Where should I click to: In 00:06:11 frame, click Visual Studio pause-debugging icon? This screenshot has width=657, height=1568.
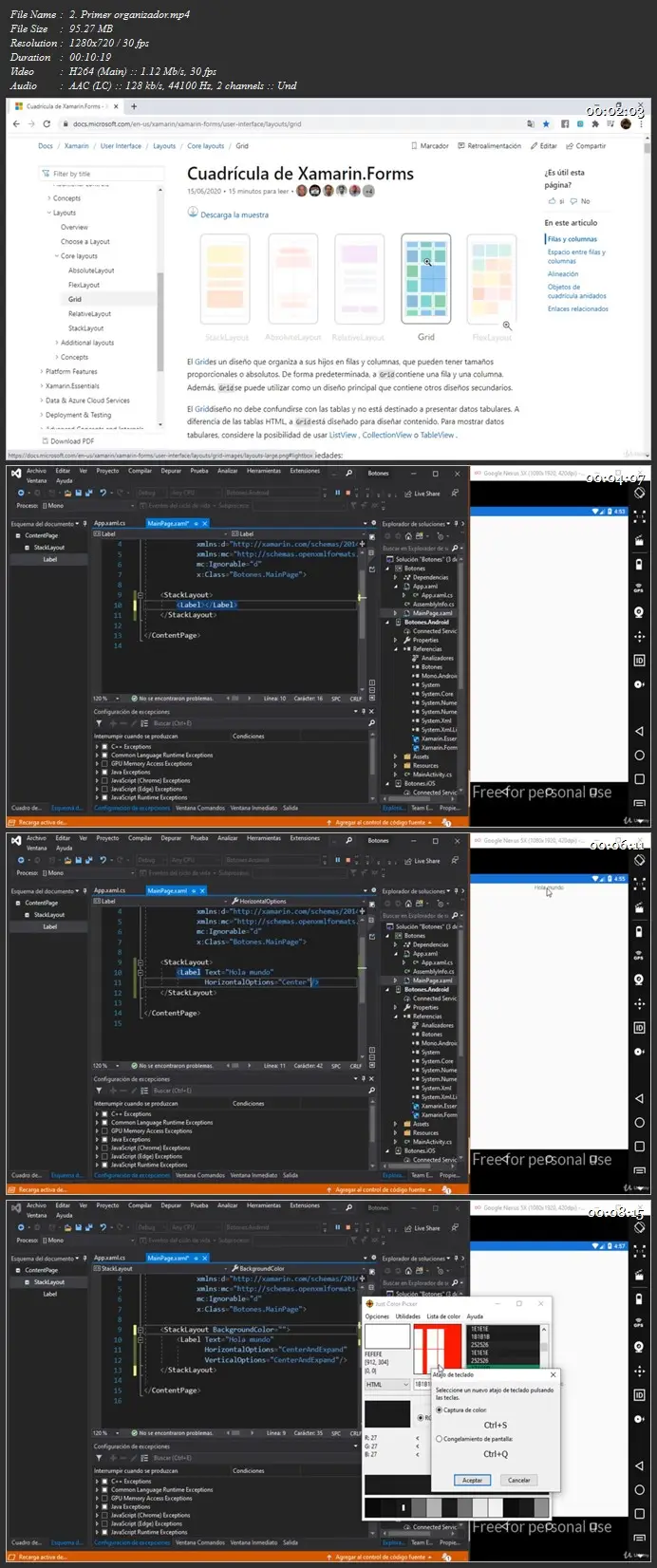[x=337, y=861]
